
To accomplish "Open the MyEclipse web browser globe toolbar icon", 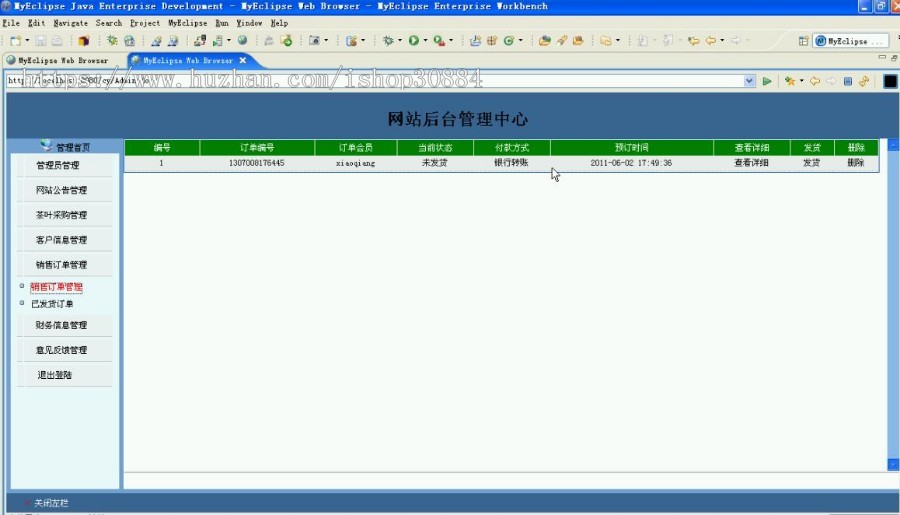I will point(130,41).
